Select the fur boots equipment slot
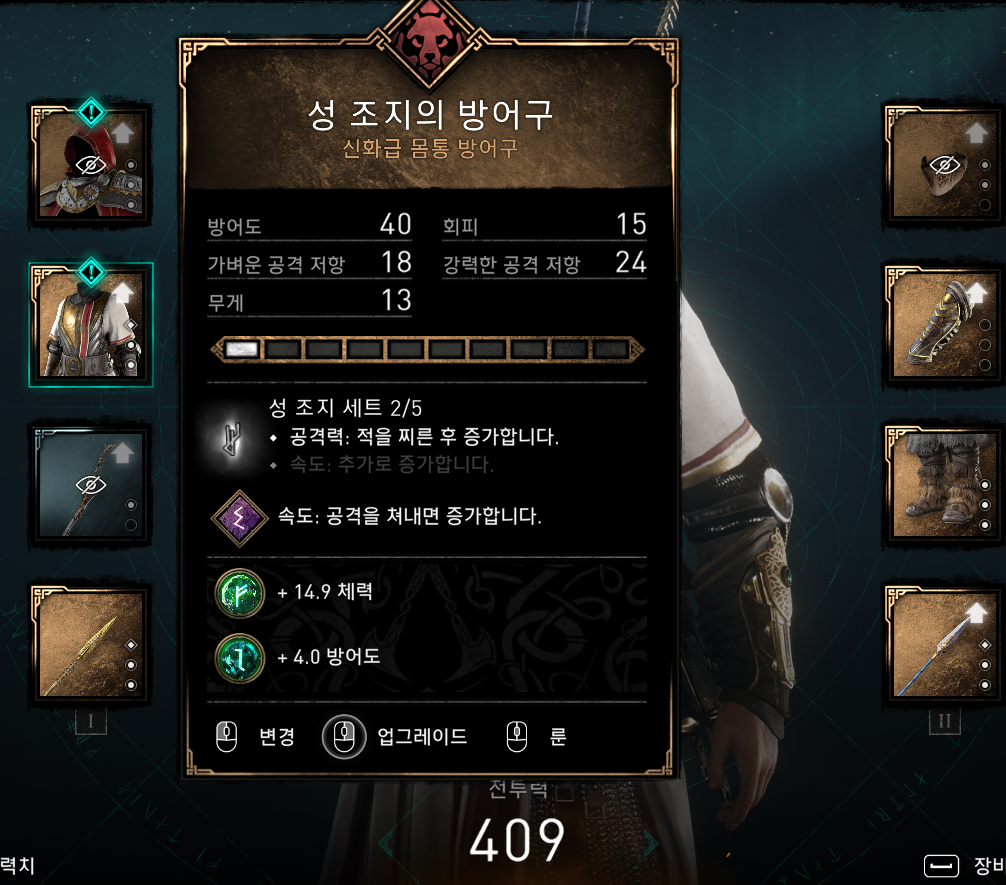1006x885 pixels. (x=944, y=485)
